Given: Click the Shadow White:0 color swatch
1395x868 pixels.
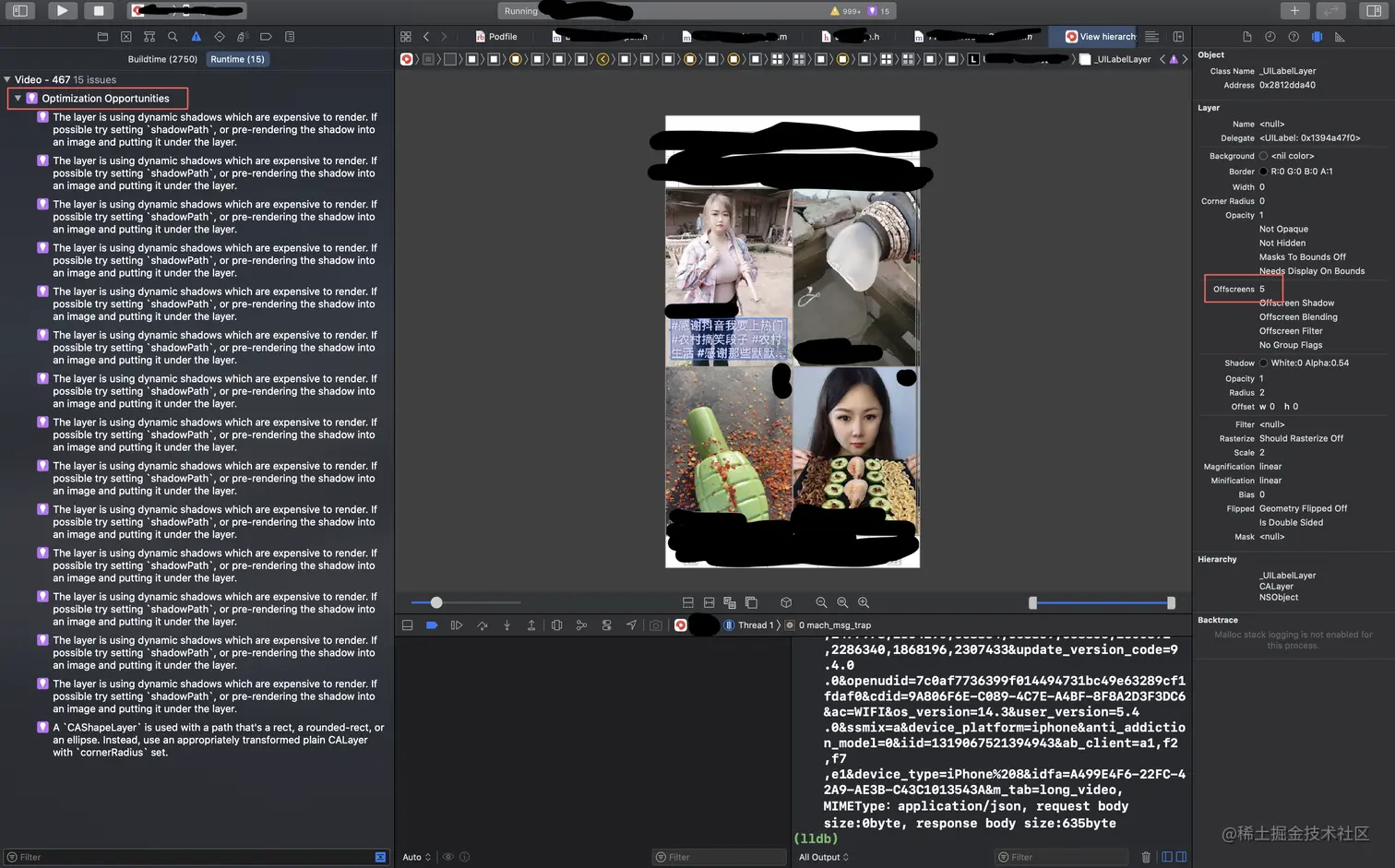Looking at the screenshot, I should click(x=1264, y=363).
